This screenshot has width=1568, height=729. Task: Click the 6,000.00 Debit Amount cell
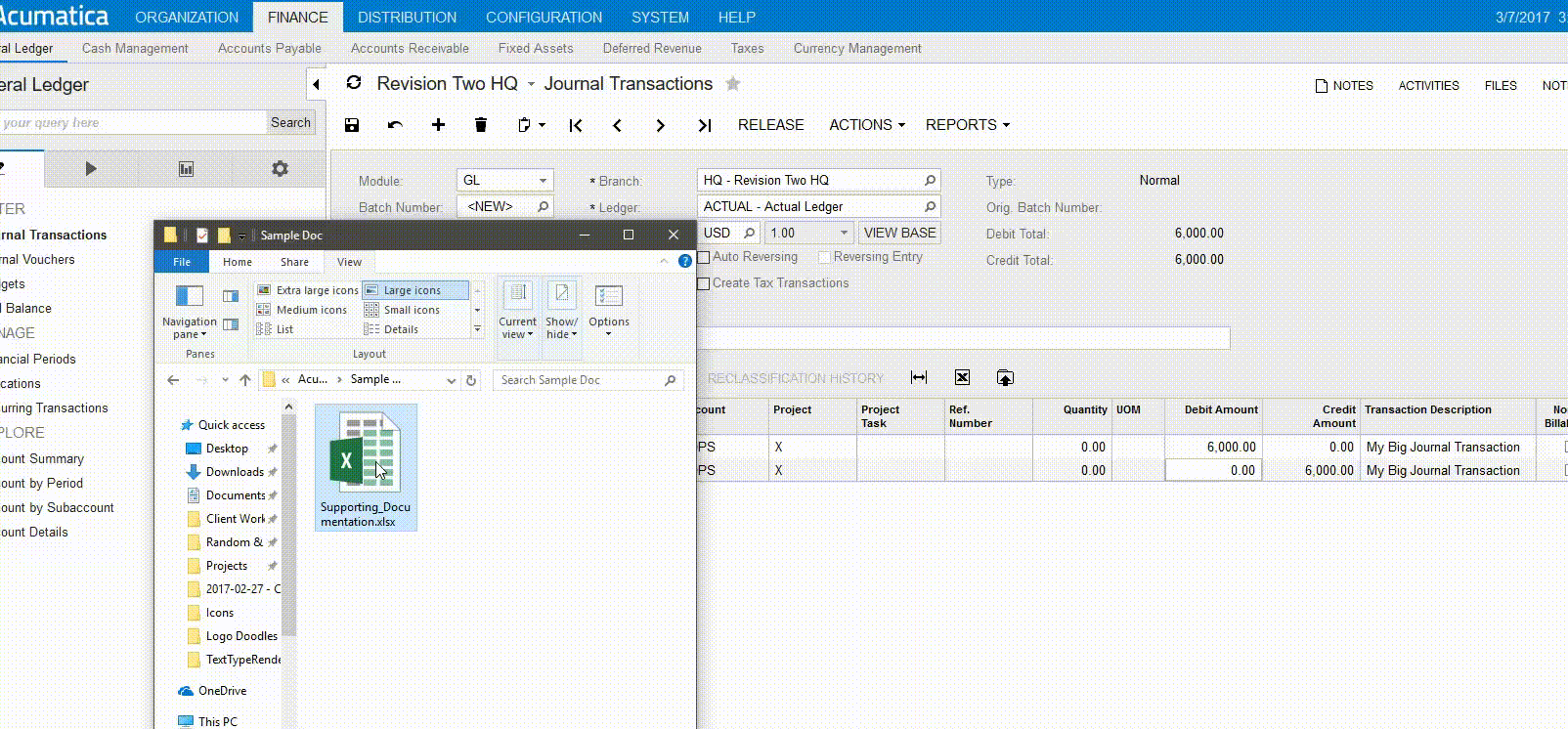click(1213, 447)
